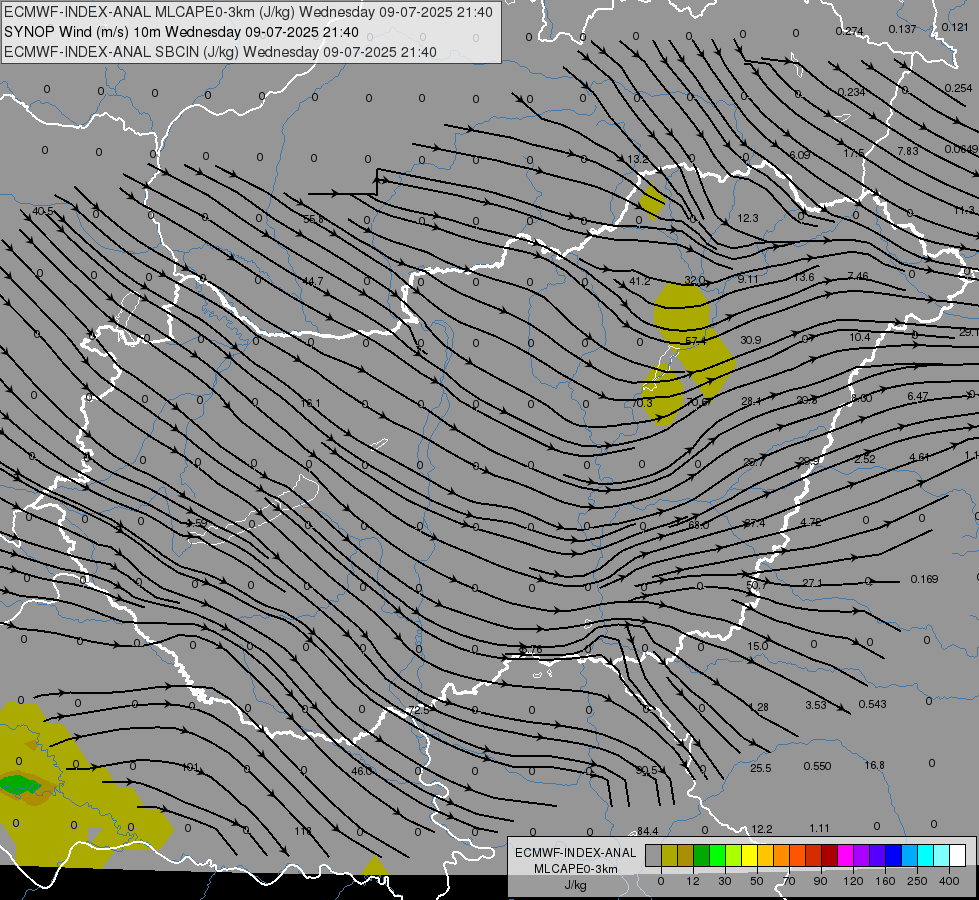This screenshot has width=979, height=900.
Task: Click the ECMWF-INDEX-ANAL SBCIN header line
Action: click(x=220, y=52)
